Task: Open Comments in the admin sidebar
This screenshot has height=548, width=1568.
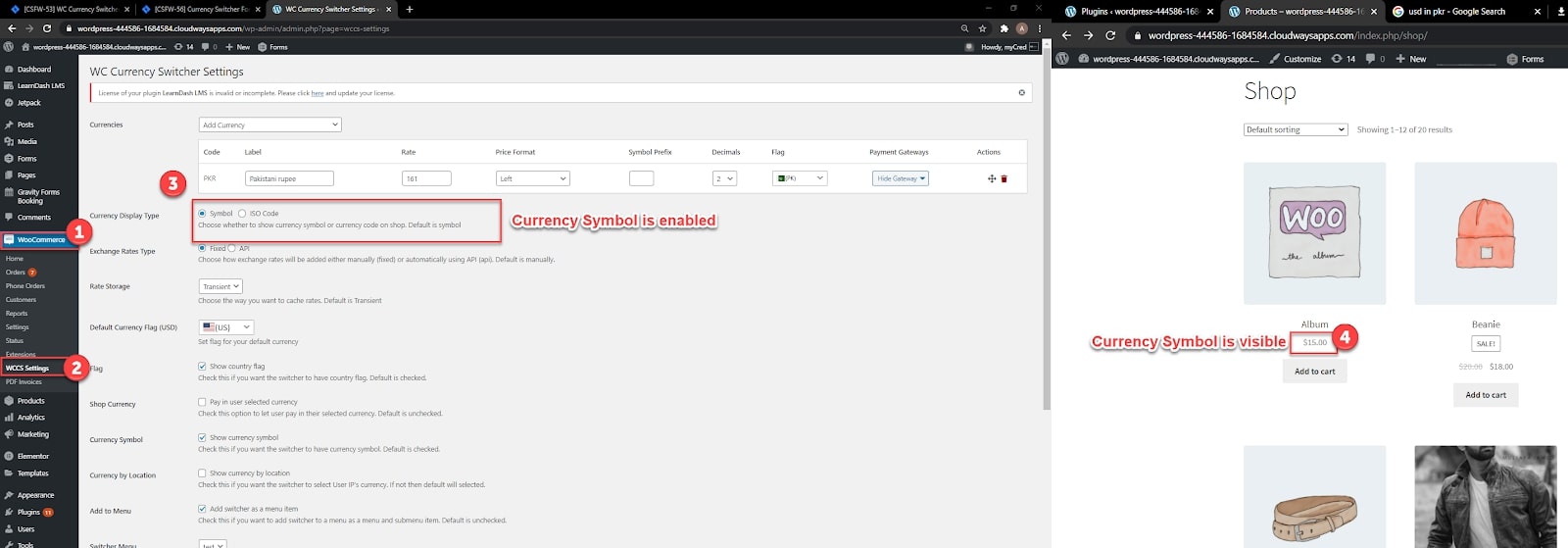Action: coord(33,217)
